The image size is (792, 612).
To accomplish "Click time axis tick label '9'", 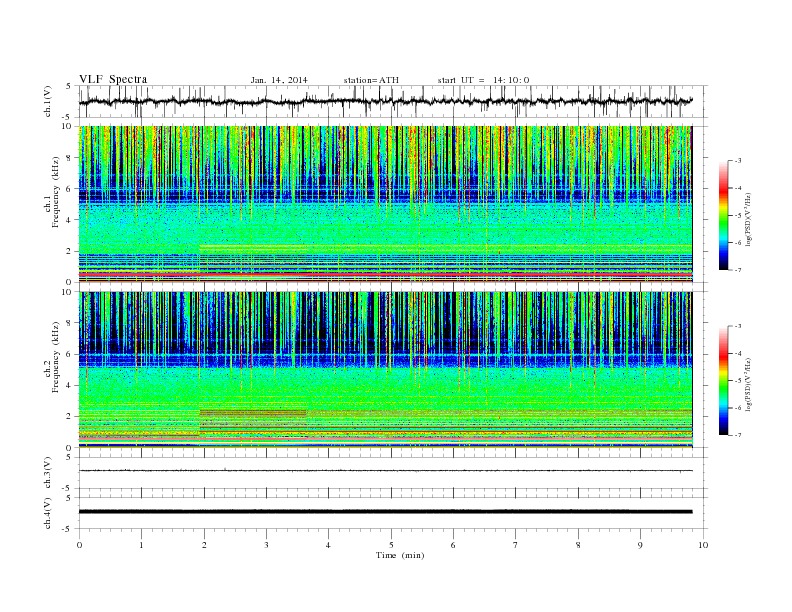I will 640,545.
